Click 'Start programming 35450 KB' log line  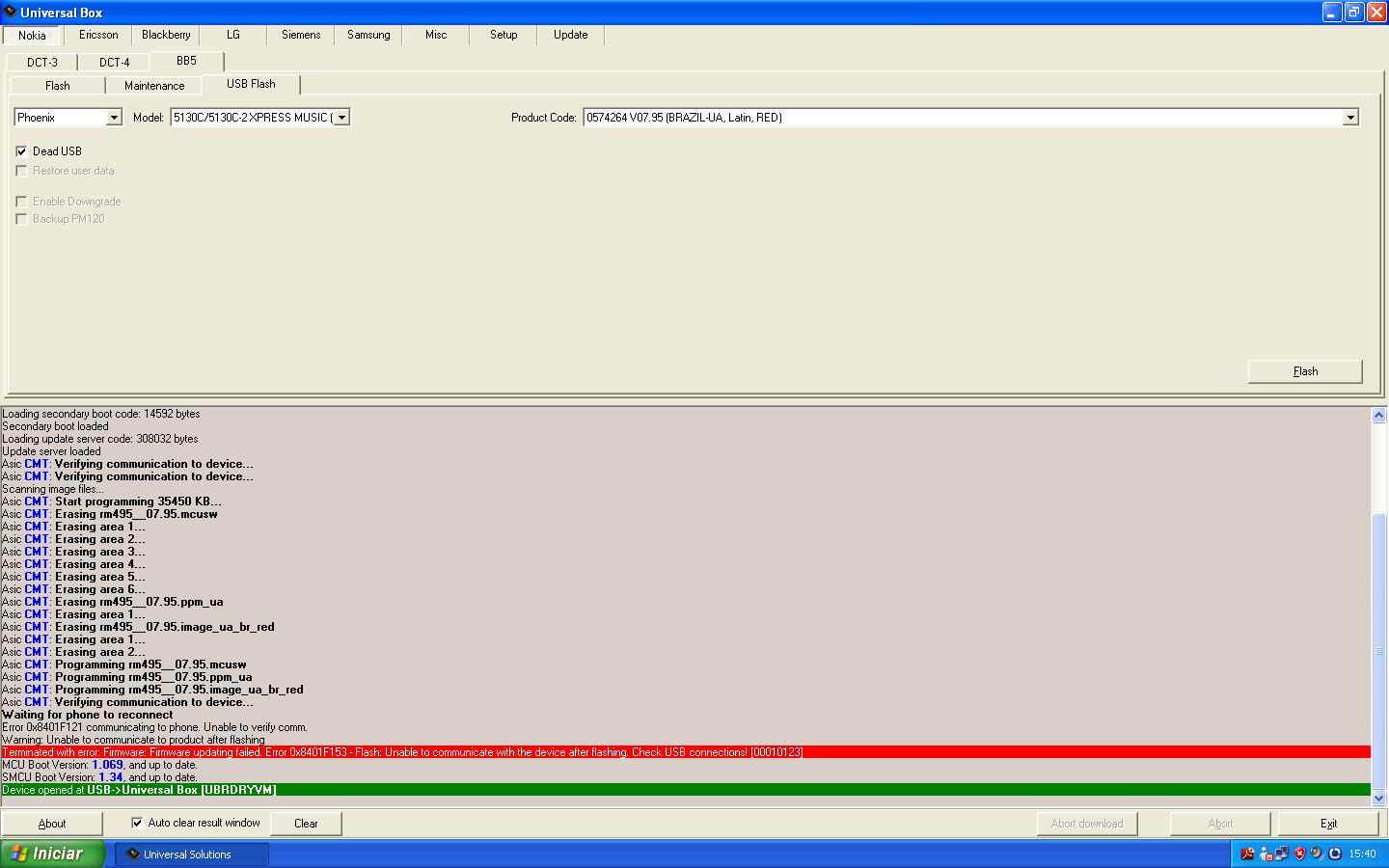pyautogui.click(x=112, y=502)
